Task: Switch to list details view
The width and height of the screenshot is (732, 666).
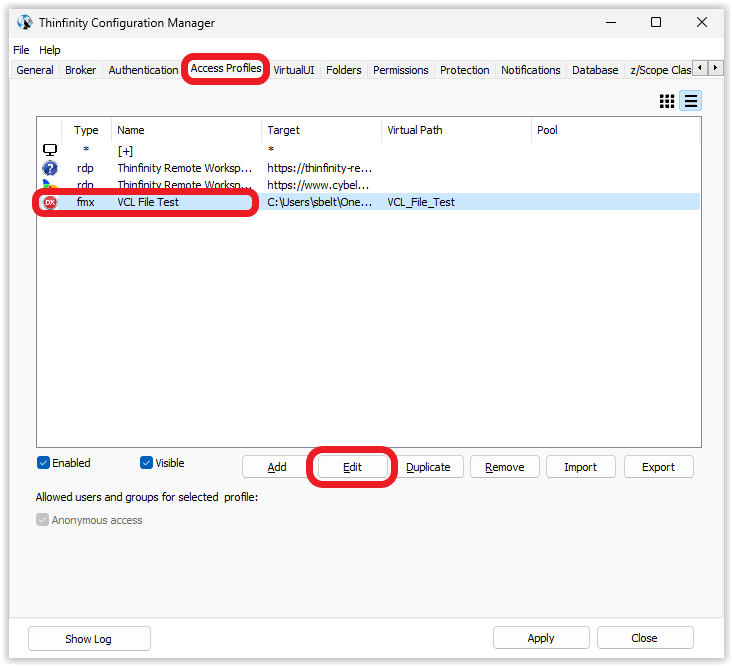Action: [x=690, y=101]
